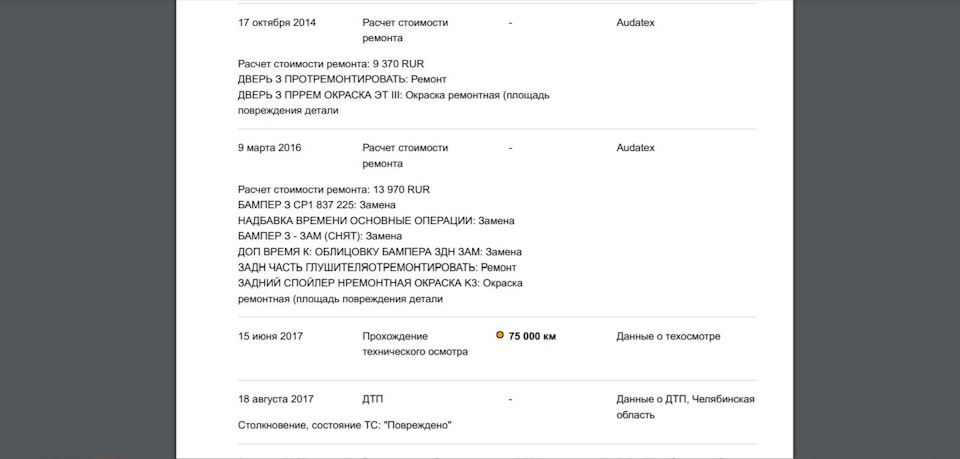The height and width of the screenshot is (459, 960).
Task: Select the date 17 октября 2014
Action: (x=277, y=22)
